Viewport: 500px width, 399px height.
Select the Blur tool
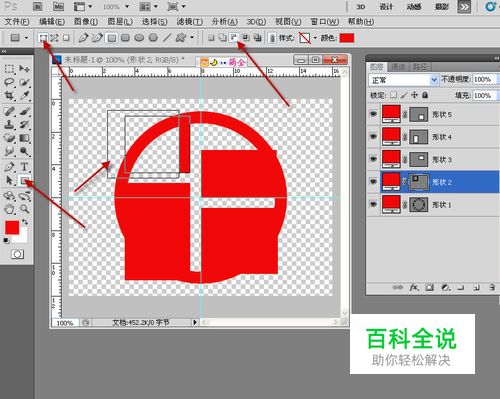pyautogui.click(x=9, y=151)
